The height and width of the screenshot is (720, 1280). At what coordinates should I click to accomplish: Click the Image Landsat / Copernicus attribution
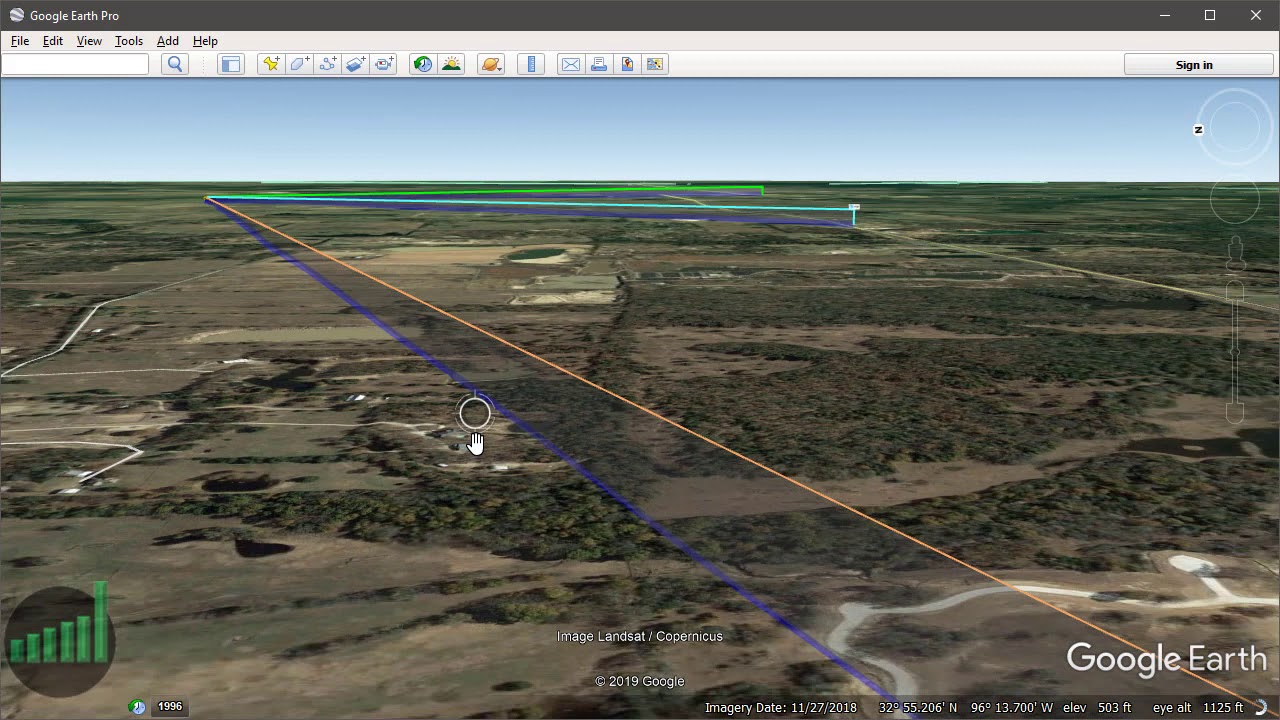[640, 636]
